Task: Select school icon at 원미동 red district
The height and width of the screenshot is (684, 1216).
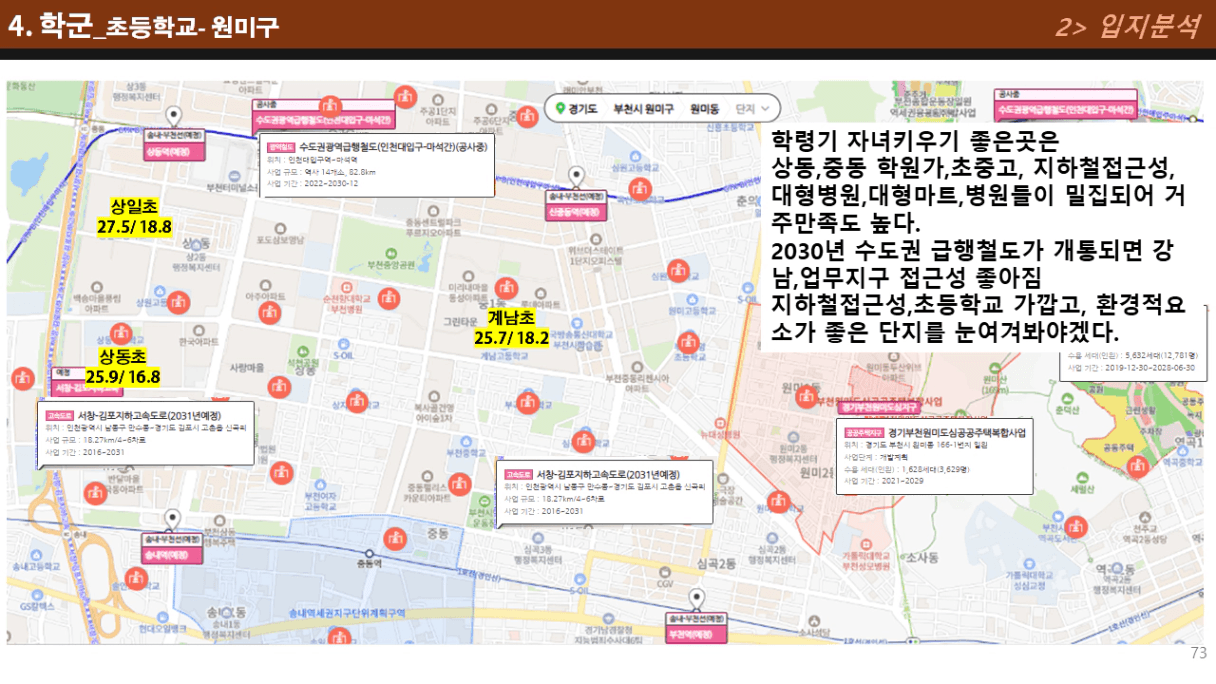Action: pos(804,395)
